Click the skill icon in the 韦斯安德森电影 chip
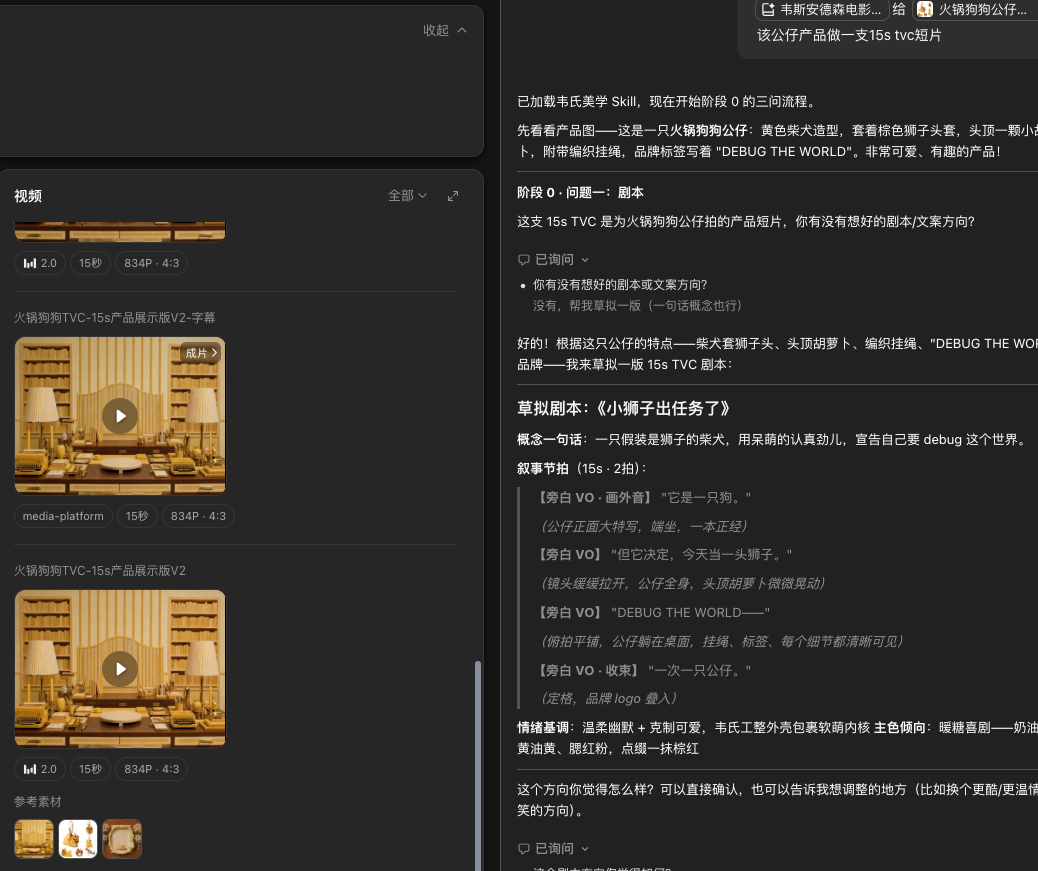Viewport: 1038px width, 871px height. pos(768,9)
